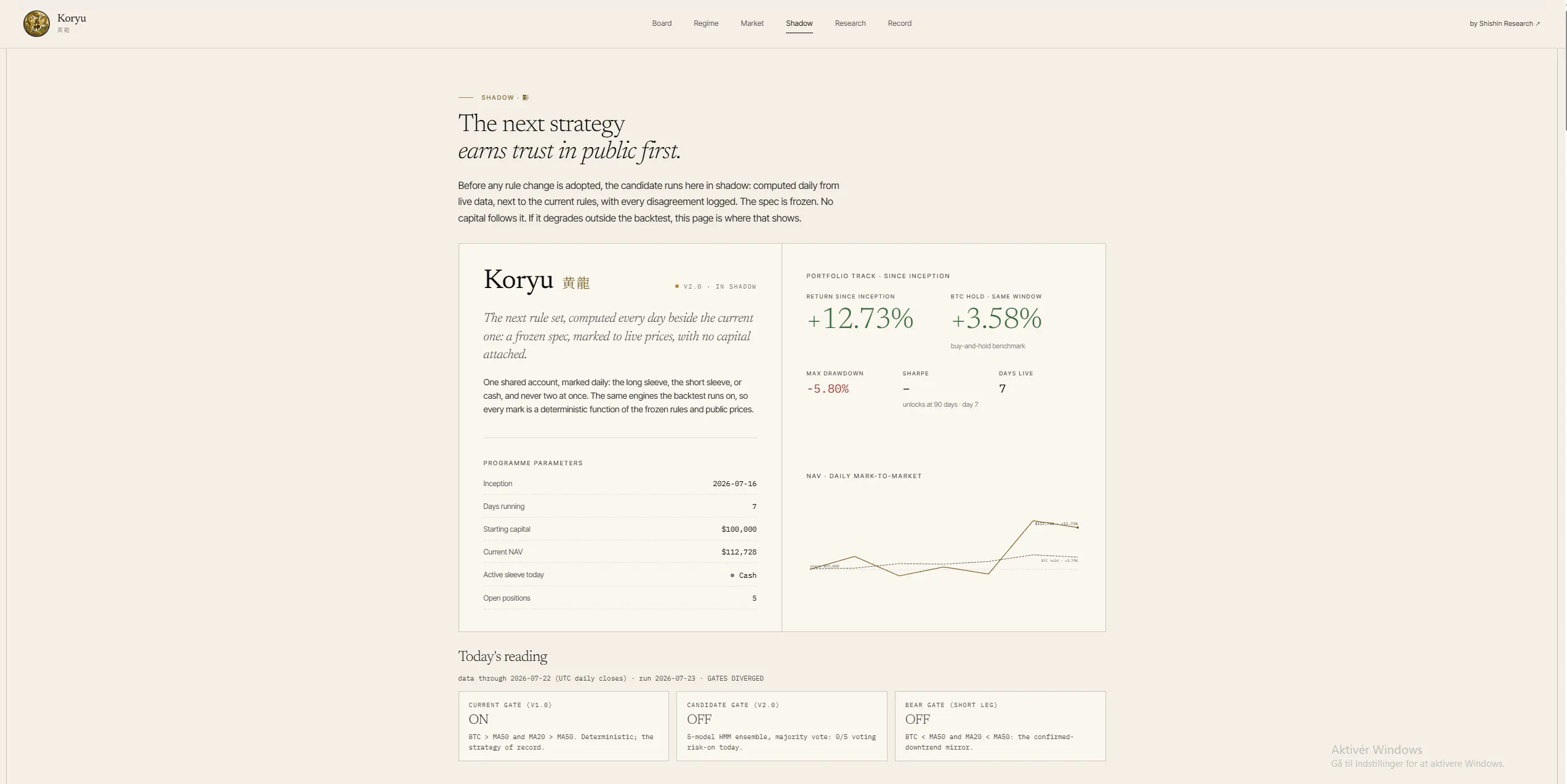
Task: Click the Current NAV $112,728 value
Action: pyautogui.click(x=739, y=552)
